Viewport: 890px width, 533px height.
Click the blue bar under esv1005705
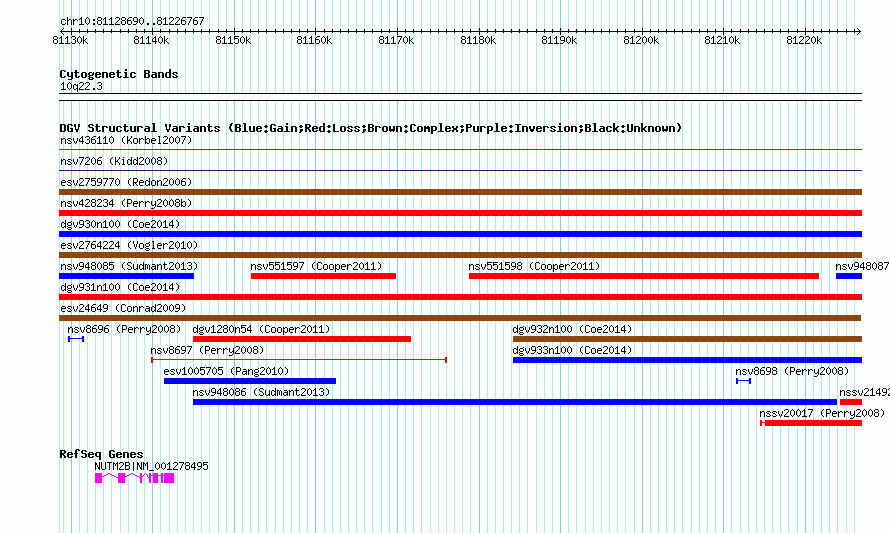pyautogui.click(x=250, y=381)
